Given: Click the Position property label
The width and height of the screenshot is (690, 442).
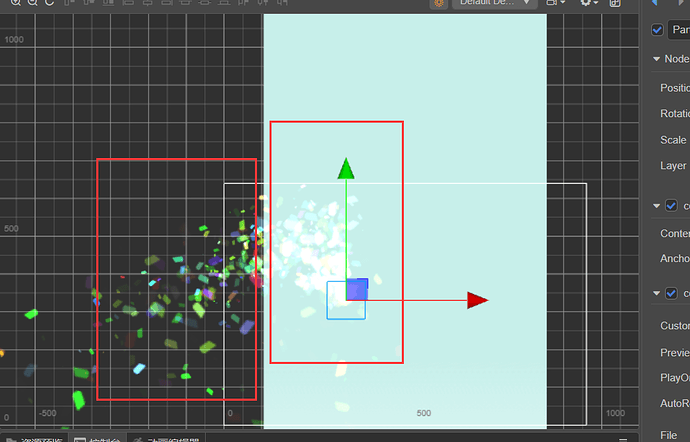Looking at the screenshot, I should (675, 88).
